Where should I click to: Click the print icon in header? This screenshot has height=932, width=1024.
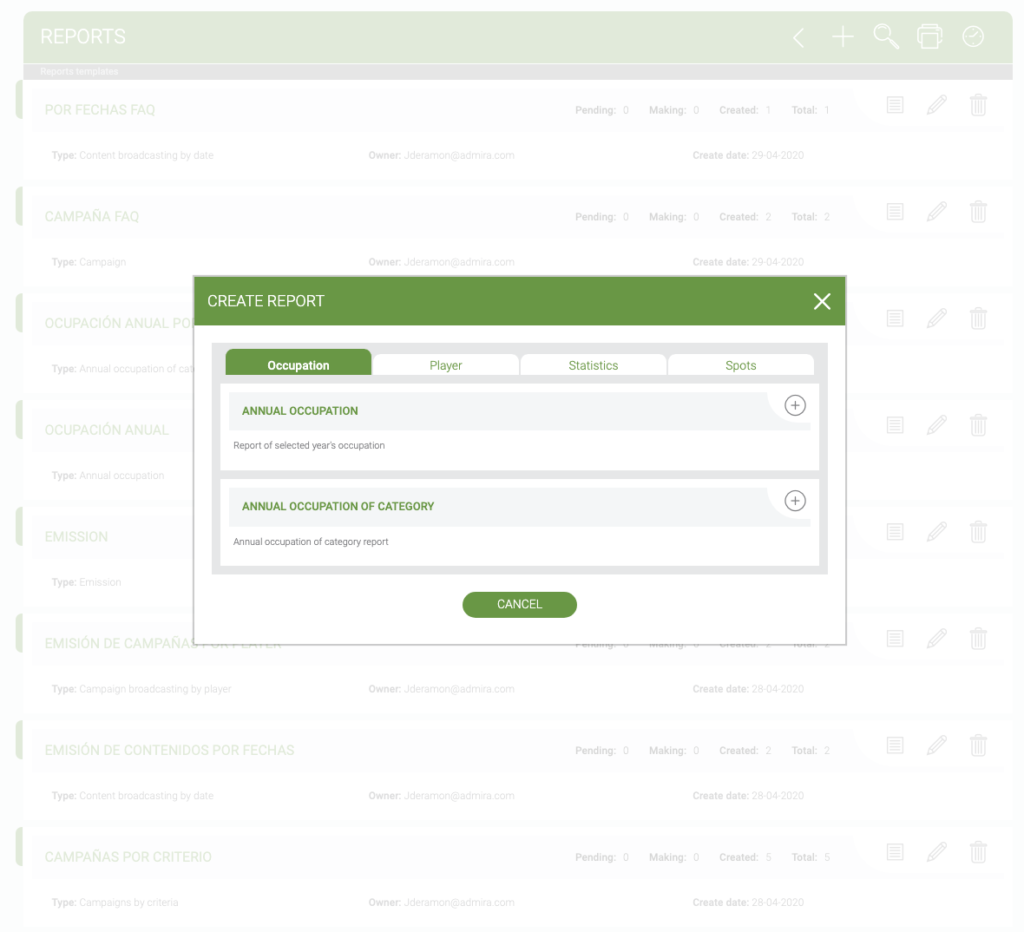point(930,37)
